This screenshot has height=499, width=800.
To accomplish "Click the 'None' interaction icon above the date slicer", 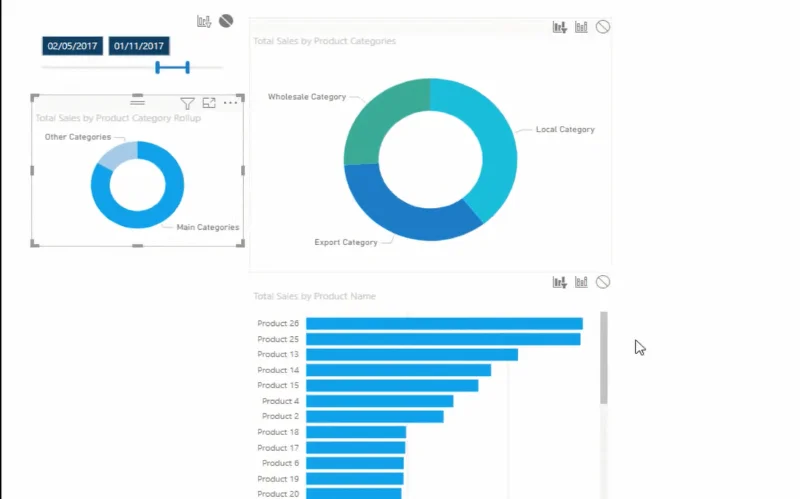I will click(226, 21).
